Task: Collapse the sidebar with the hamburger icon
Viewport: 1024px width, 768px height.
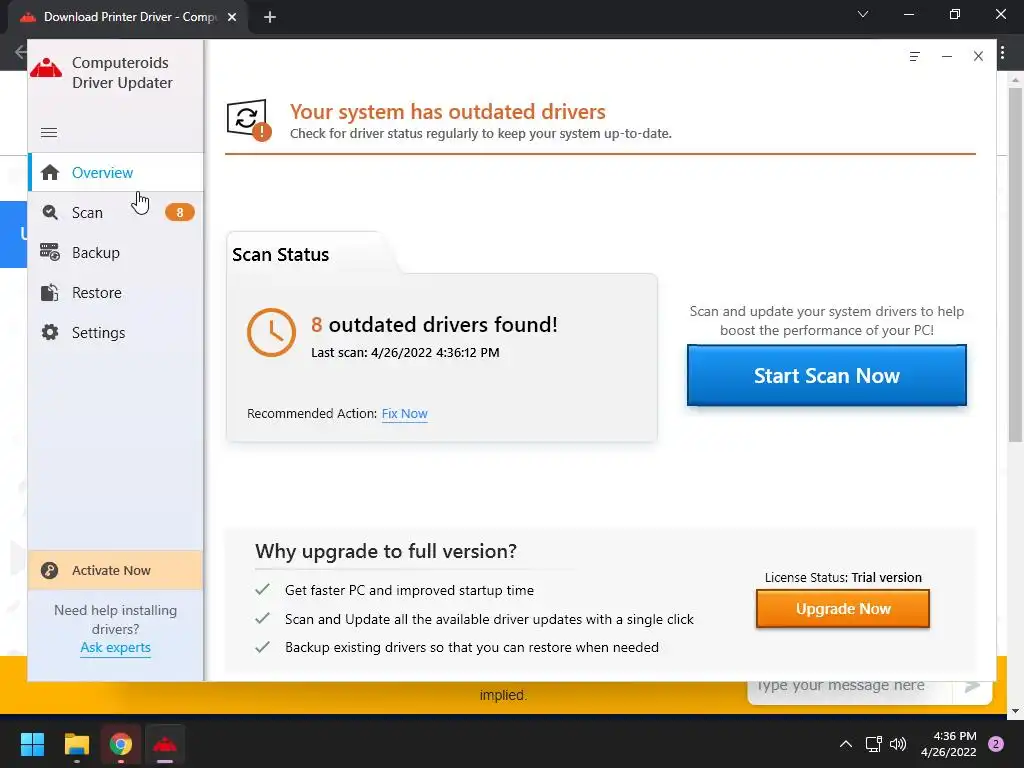Action: [49, 133]
